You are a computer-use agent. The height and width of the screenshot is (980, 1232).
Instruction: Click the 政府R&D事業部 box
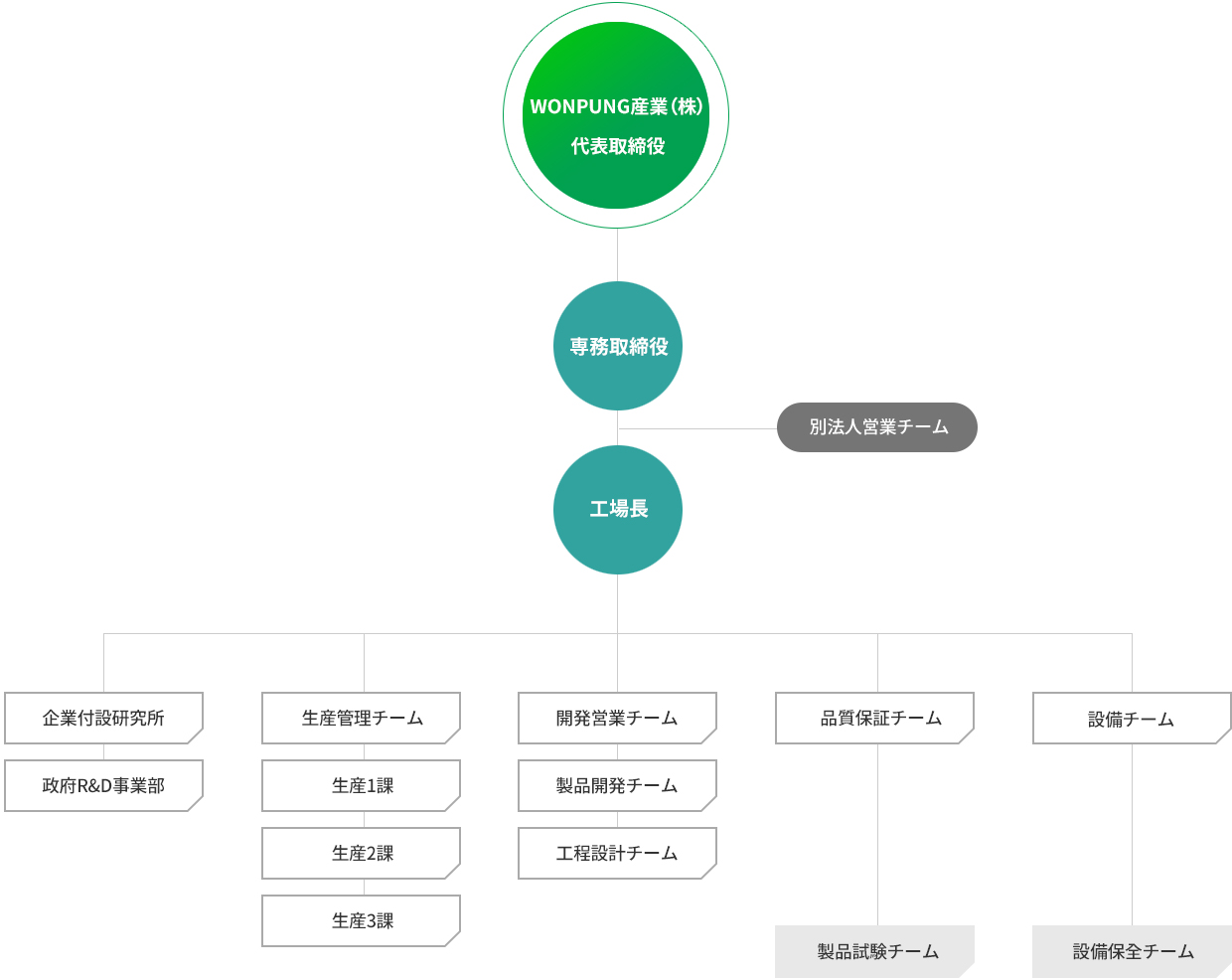[x=104, y=785]
